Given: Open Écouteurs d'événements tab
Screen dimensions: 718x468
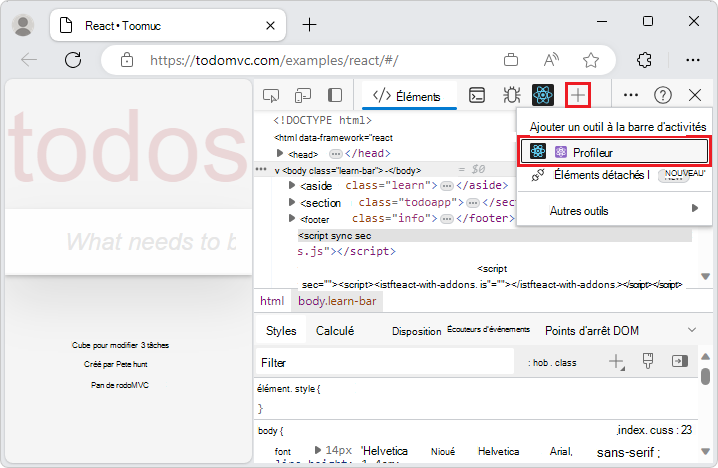Looking at the screenshot, I should coord(488,329).
